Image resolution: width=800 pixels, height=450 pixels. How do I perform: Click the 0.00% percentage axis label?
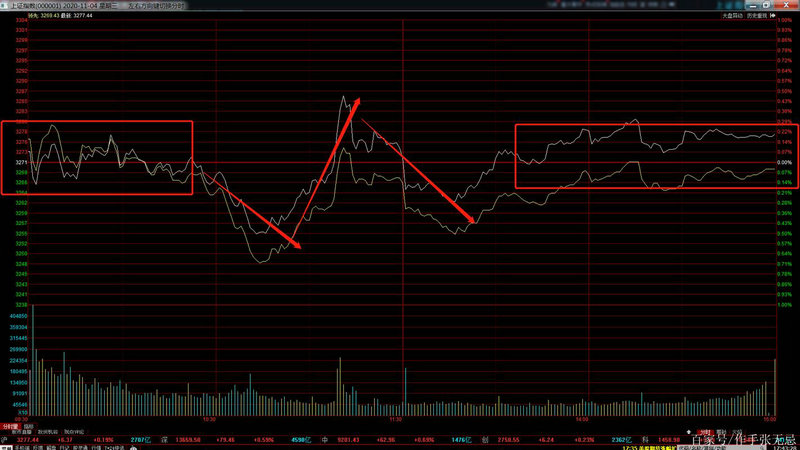pyautogui.click(x=784, y=162)
